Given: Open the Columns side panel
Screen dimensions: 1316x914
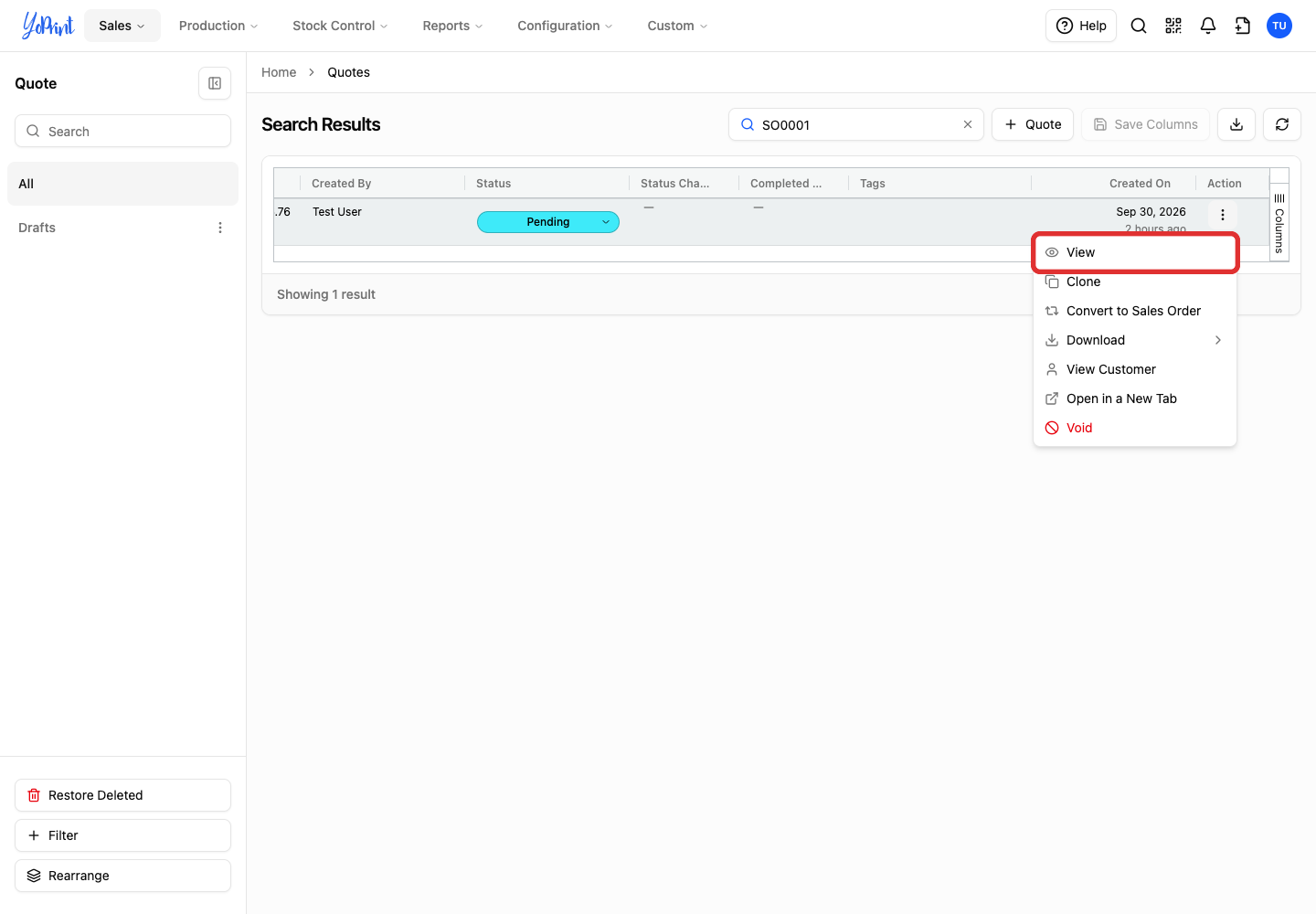Looking at the screenshot, I should tap(1279, 223).
